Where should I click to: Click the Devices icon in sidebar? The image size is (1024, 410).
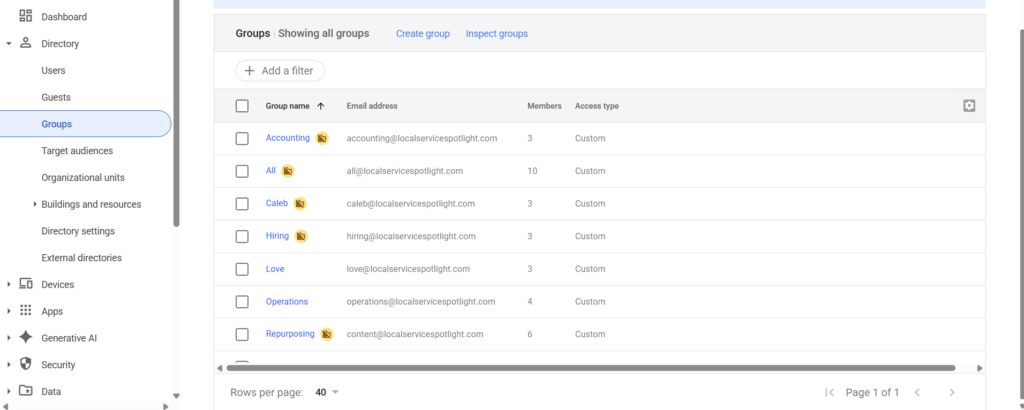point(25,284)
